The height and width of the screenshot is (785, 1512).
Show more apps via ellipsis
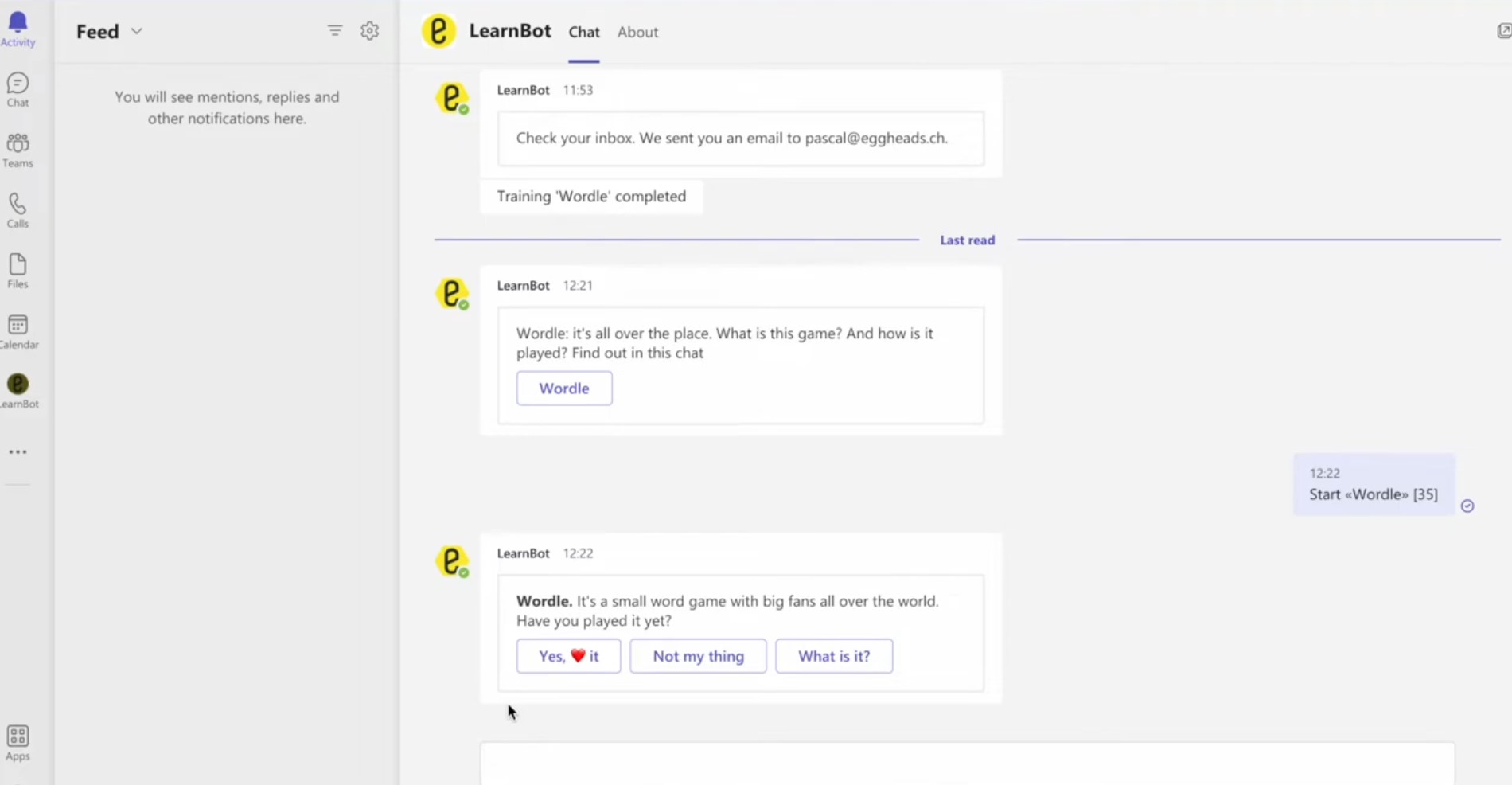coord(18,452)
